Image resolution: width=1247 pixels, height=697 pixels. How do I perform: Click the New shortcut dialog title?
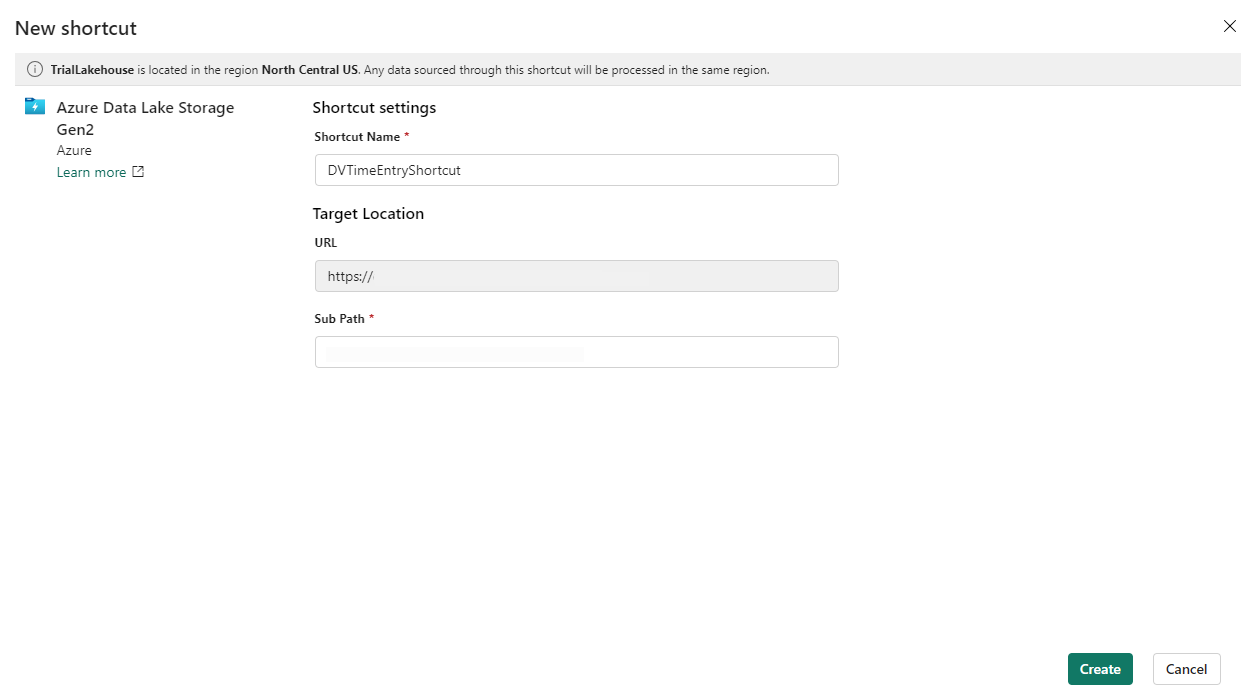76,28
